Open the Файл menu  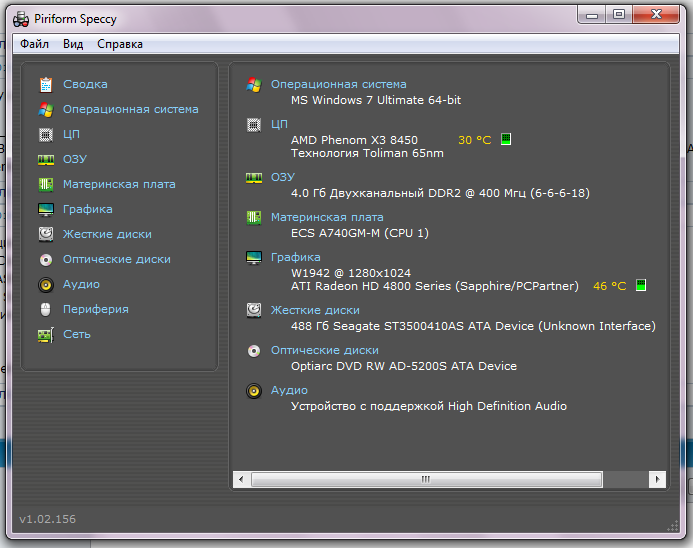coord(34,44)
